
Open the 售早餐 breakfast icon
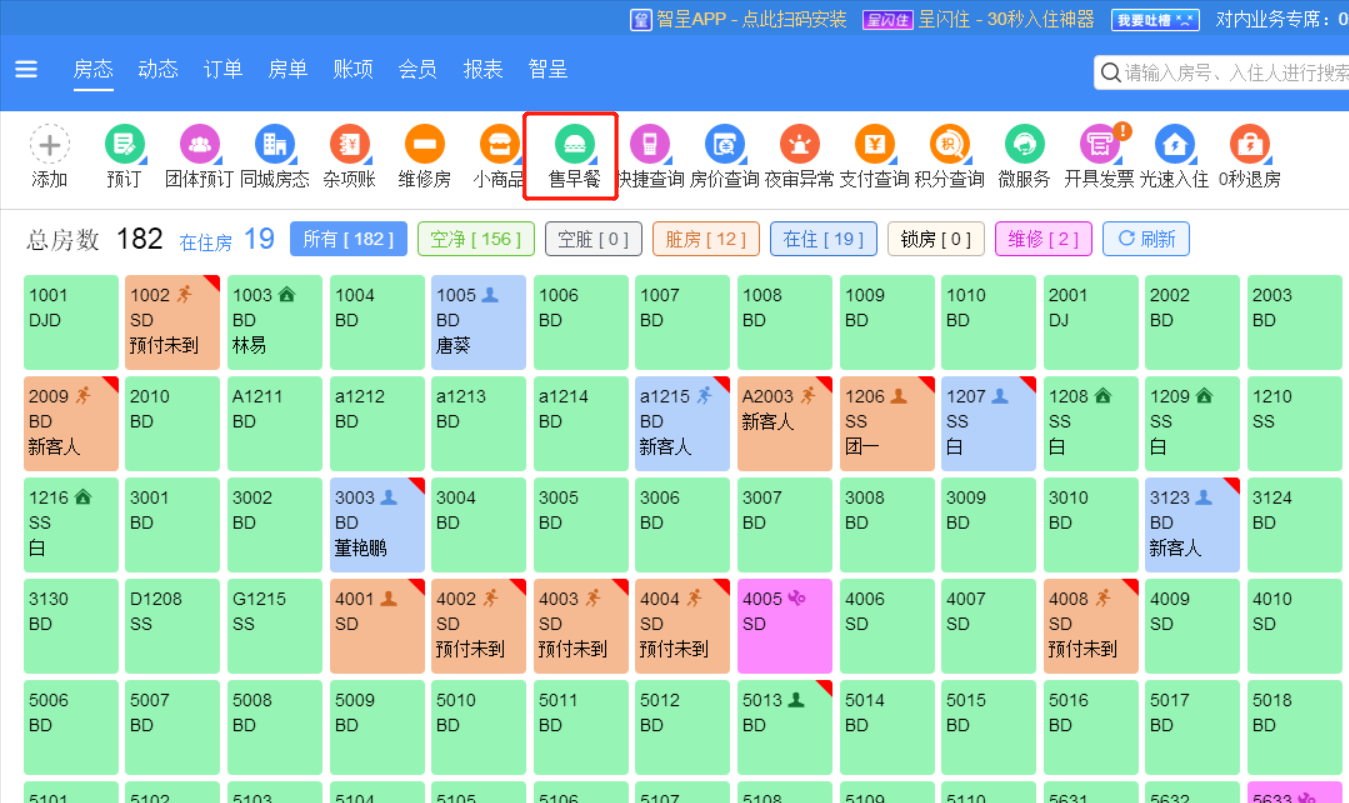click(x=574, y=145)
